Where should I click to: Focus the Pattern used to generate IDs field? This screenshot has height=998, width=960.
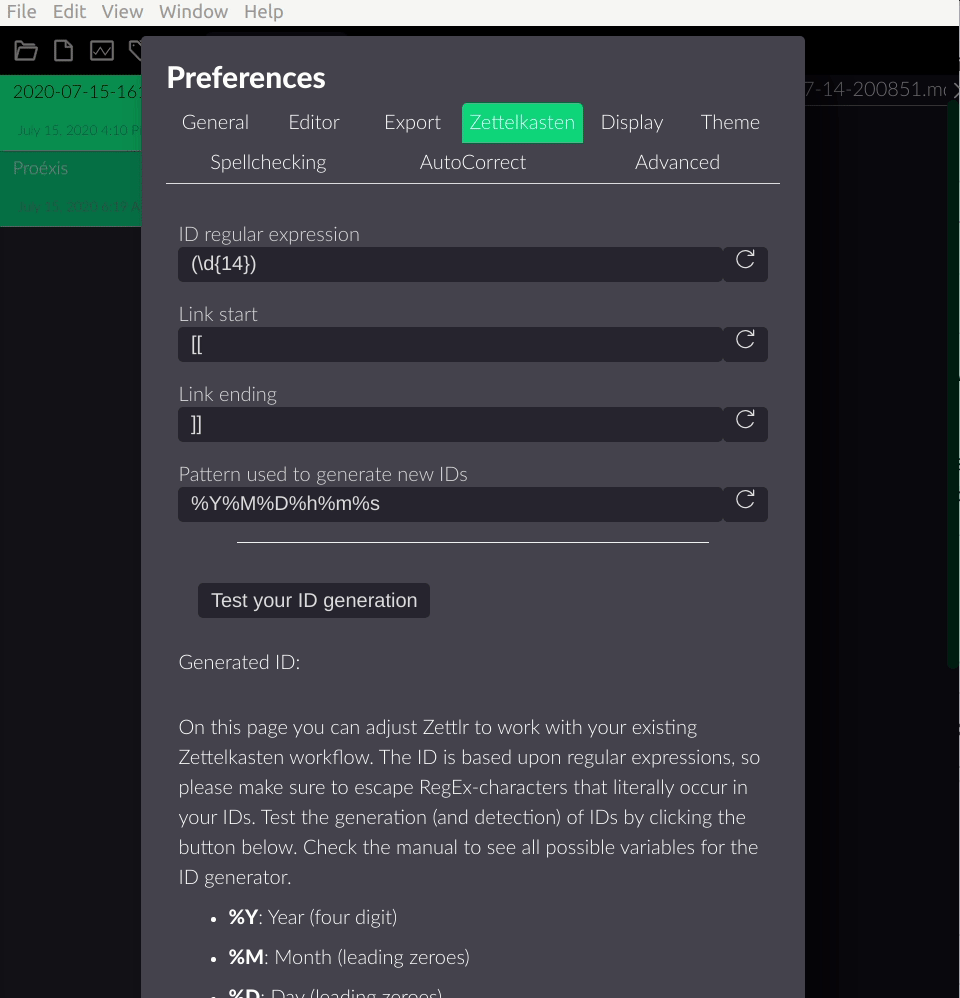coord(450,505)
